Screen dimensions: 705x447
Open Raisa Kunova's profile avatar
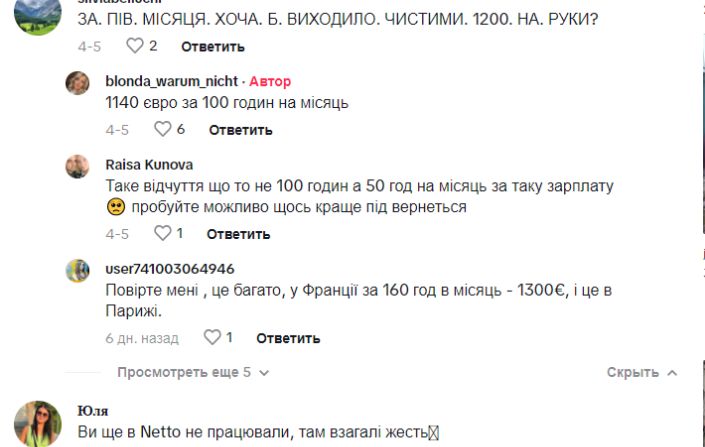[77, 166]
